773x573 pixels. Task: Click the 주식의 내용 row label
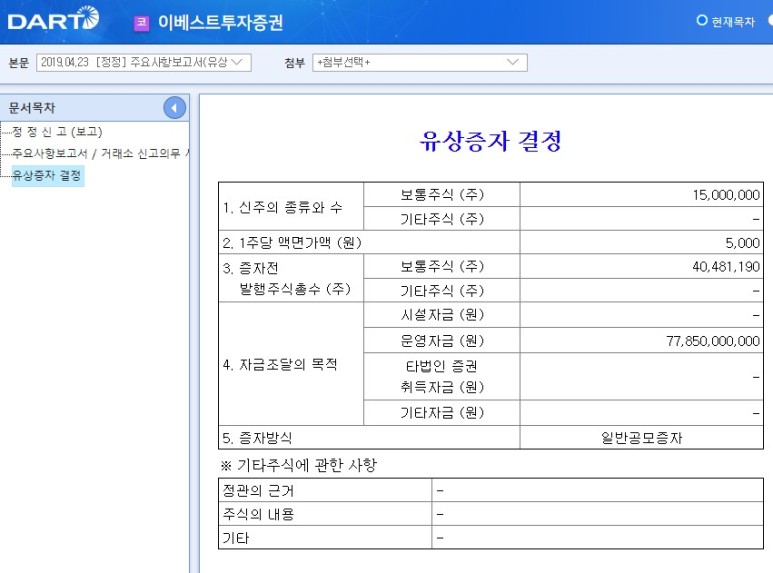coord(258,514)
